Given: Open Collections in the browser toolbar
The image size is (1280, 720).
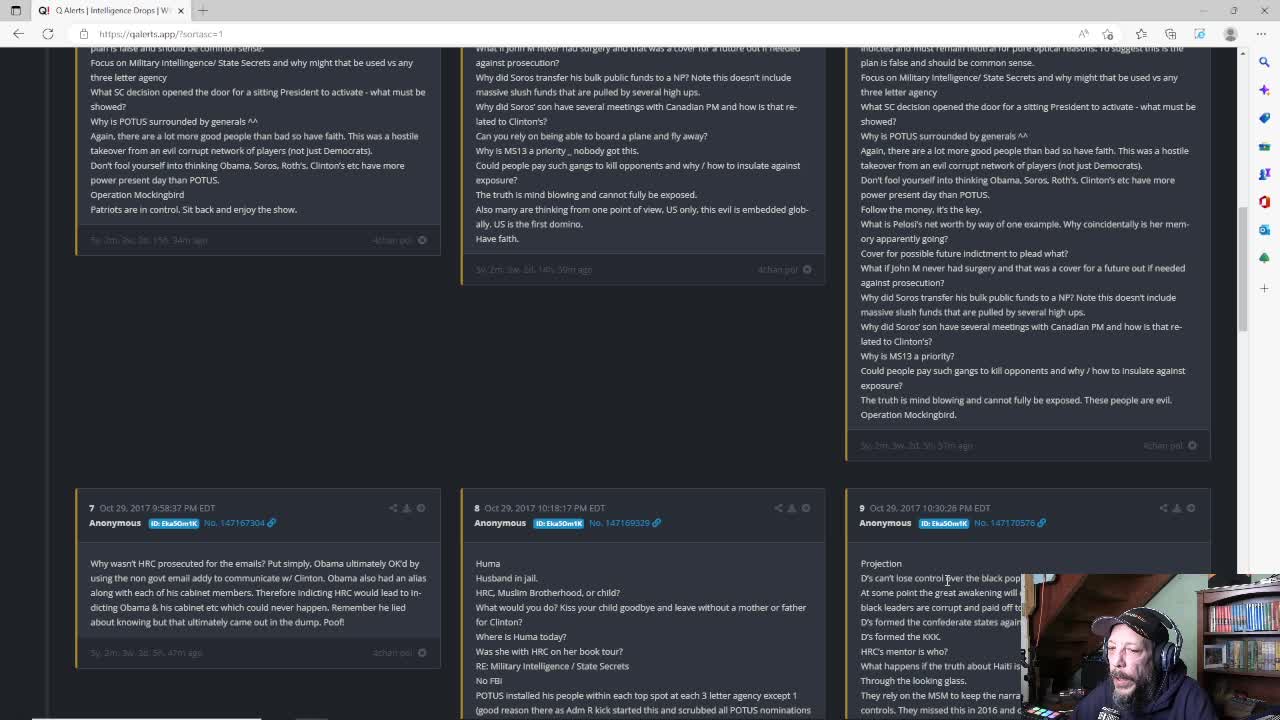Looking at the screenshot, I should pyautogui.click(x=1170, y=34).
